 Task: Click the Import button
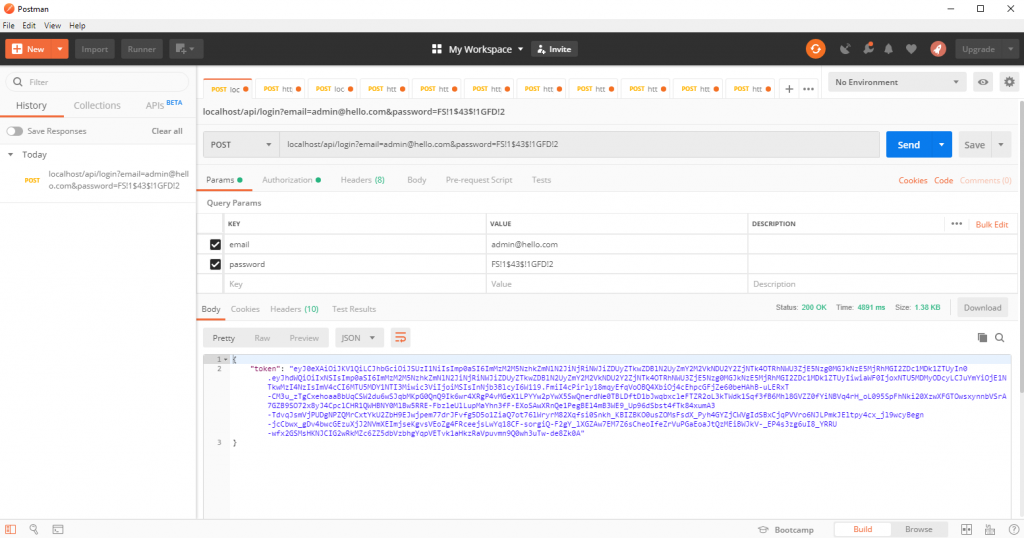tap(95, 49)
